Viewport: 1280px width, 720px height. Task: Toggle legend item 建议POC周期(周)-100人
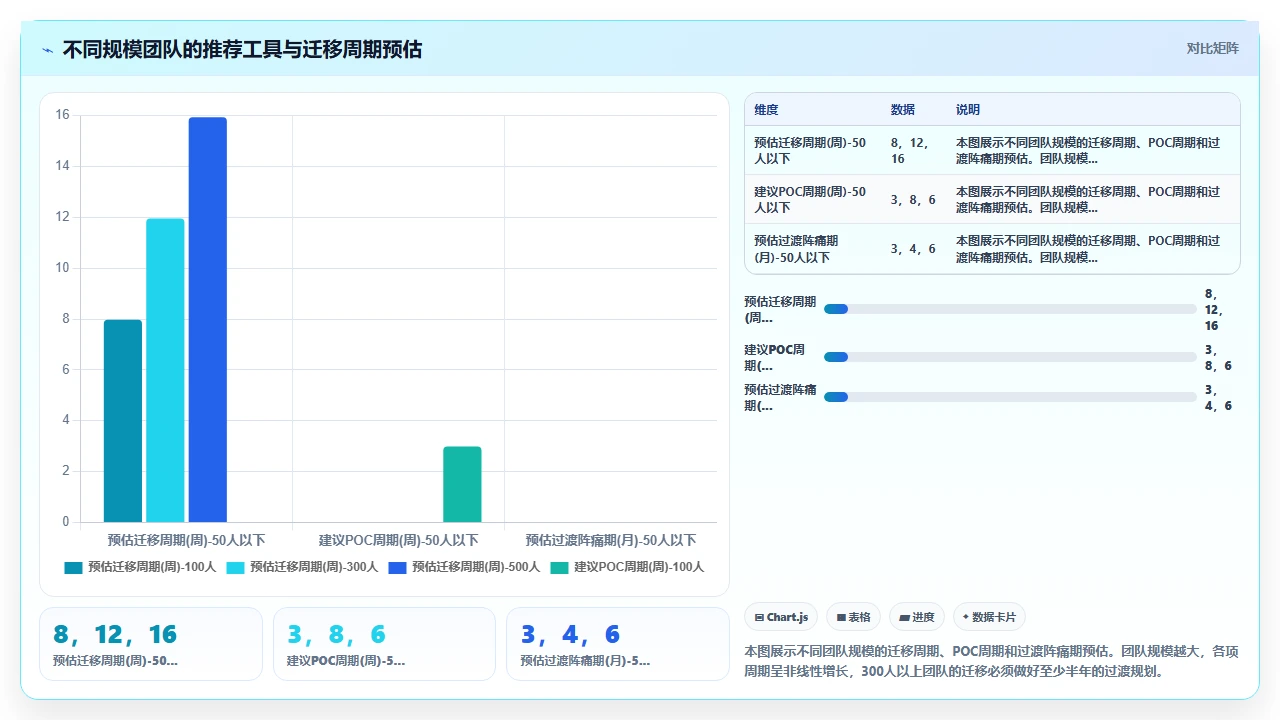click(627, 567)
